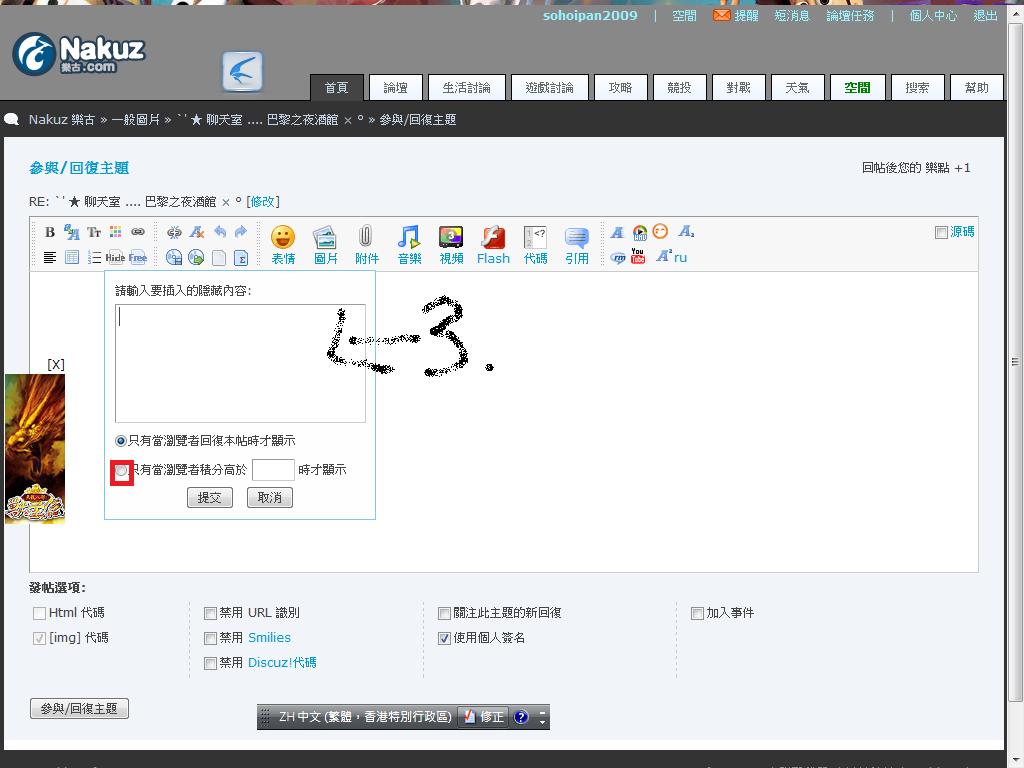Switch to the 攻略 tab

[620, 88]
